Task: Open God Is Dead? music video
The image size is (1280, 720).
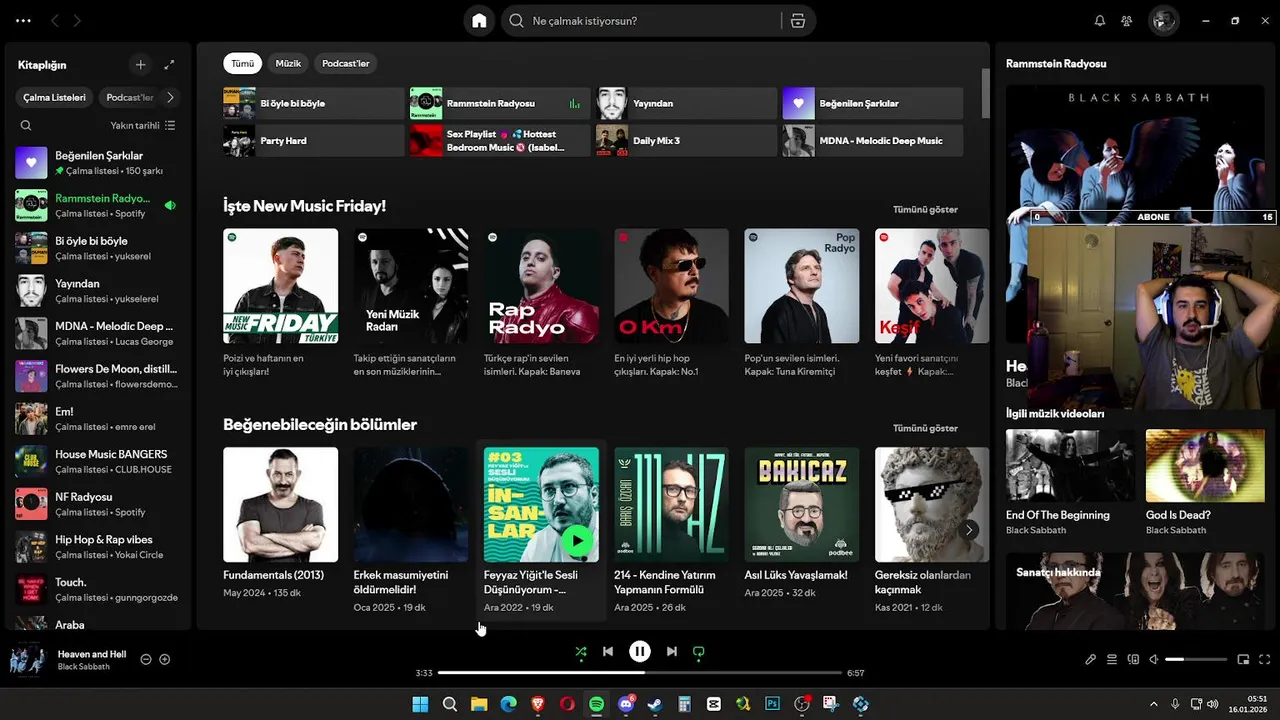Action: tap(1205, 483)
